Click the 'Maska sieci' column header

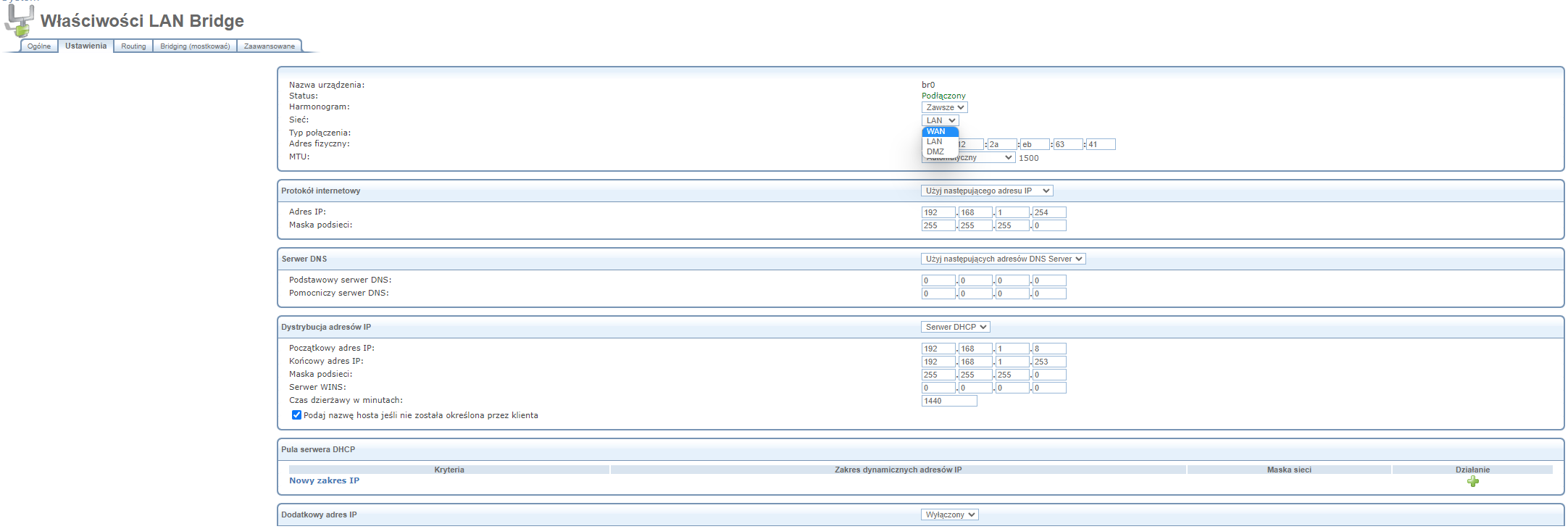point(1289,470)
